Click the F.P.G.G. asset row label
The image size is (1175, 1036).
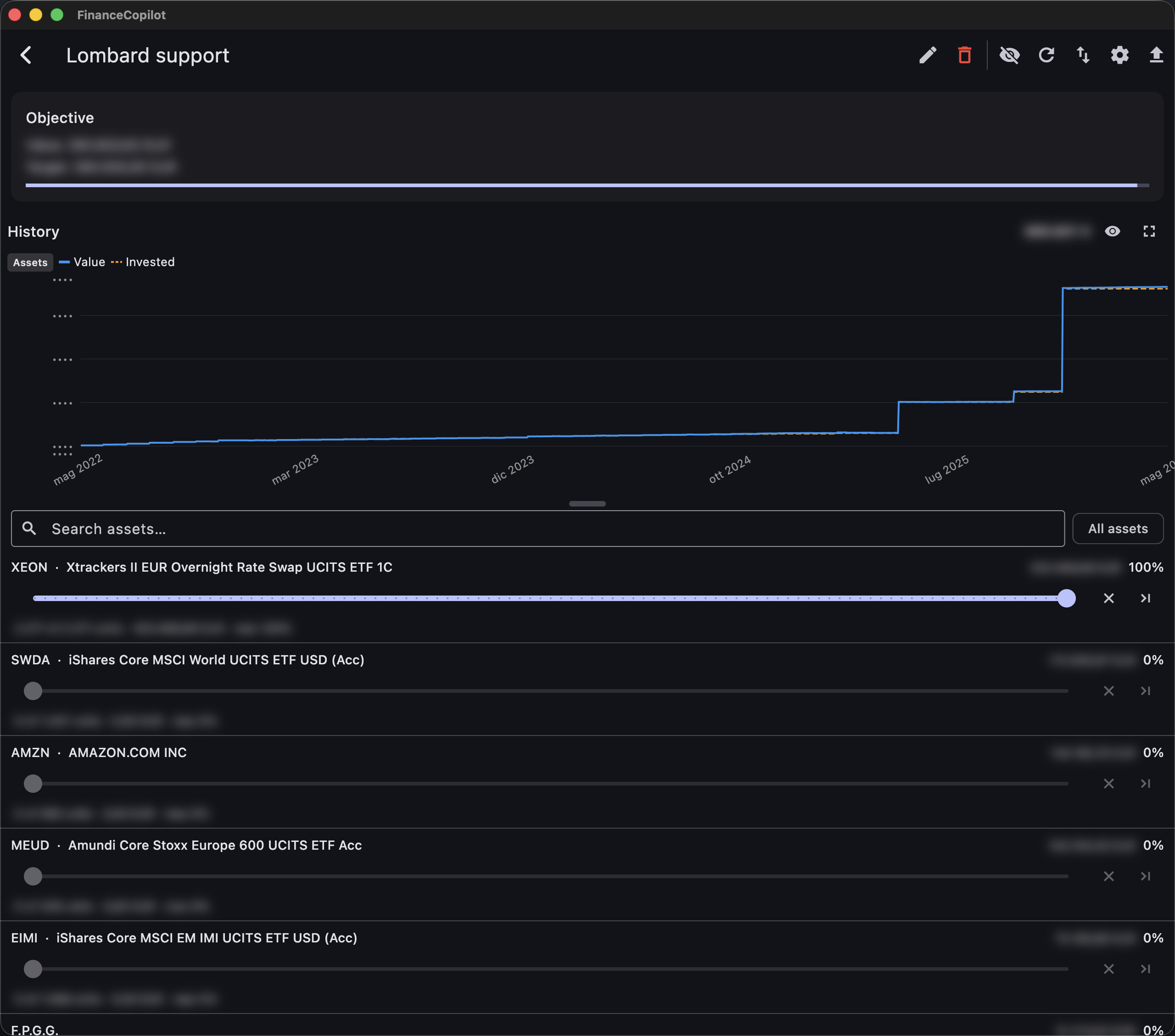coord(35,1029)
